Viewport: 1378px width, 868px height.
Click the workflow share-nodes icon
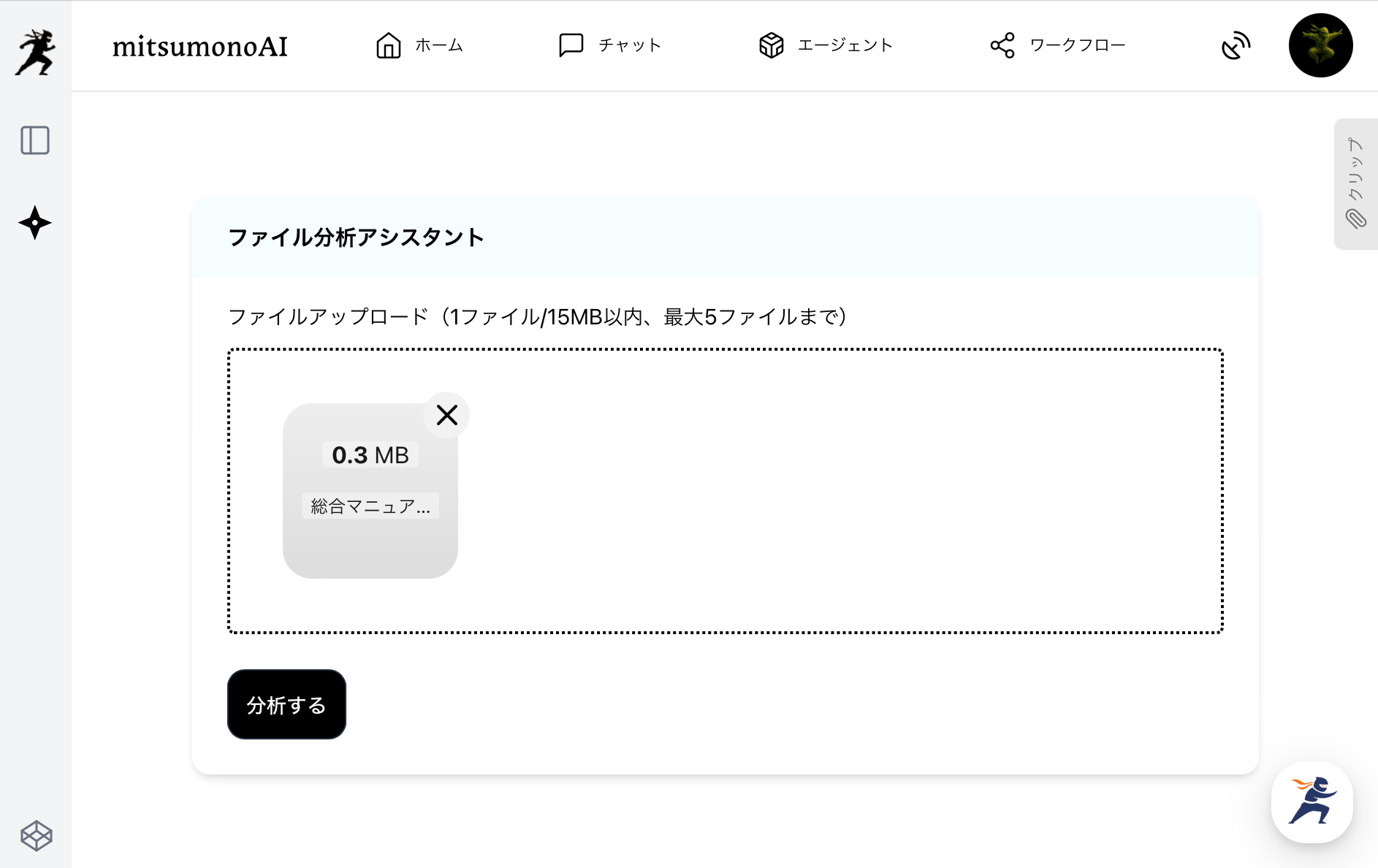click(x=1002, y=45)
